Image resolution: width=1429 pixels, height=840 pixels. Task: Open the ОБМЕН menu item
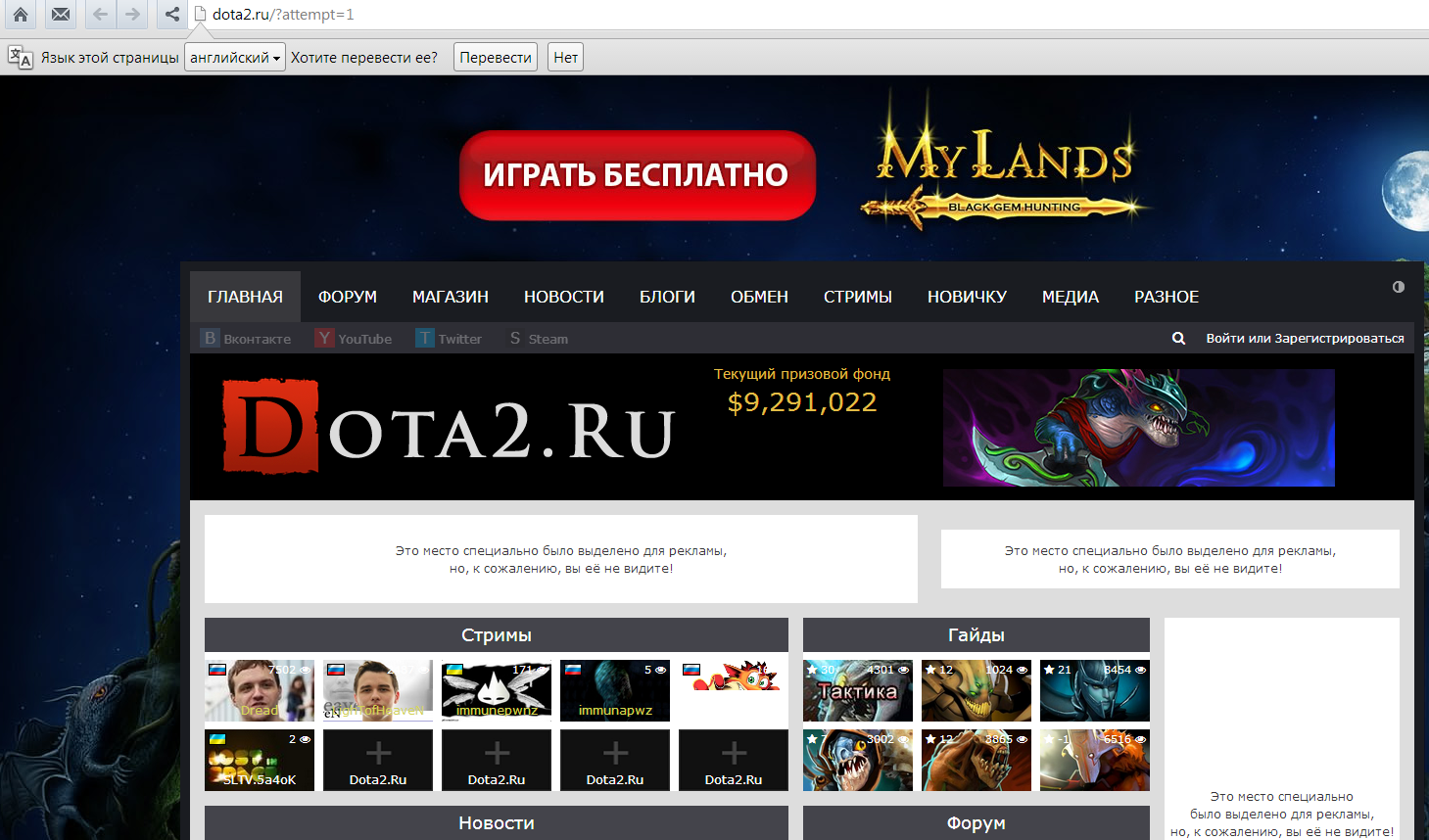(759, 297)
